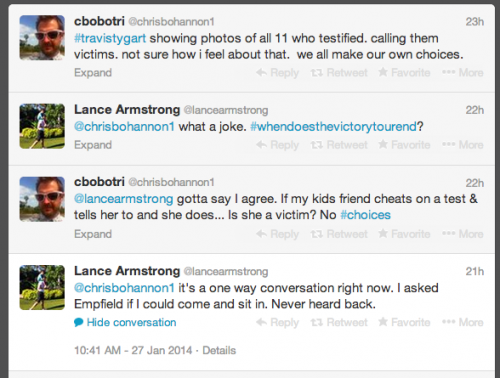Retweet Lance Armstrong's 'what a joke' tweet
The image size is (500, 378).
(x=339, y=145)
